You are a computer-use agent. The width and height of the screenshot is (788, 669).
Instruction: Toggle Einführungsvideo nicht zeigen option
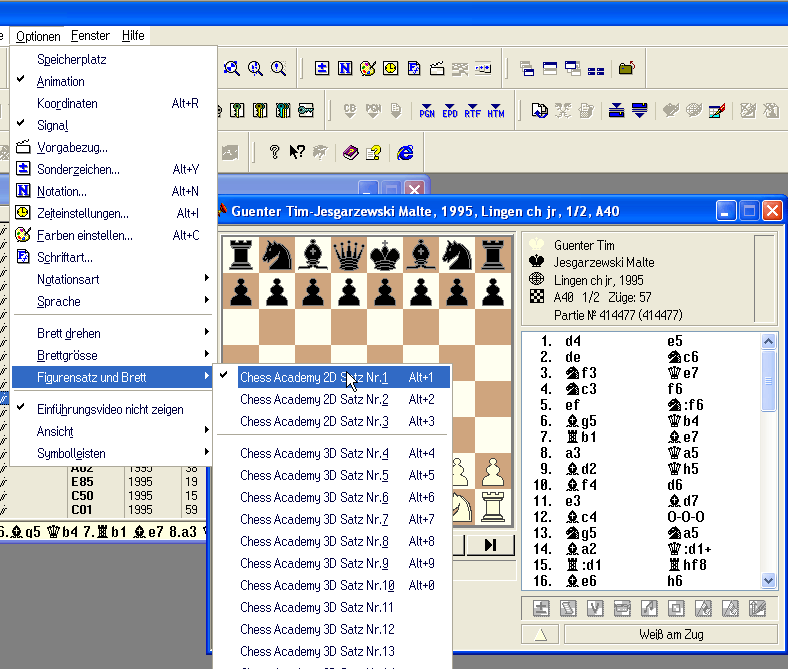pos(114,409)
